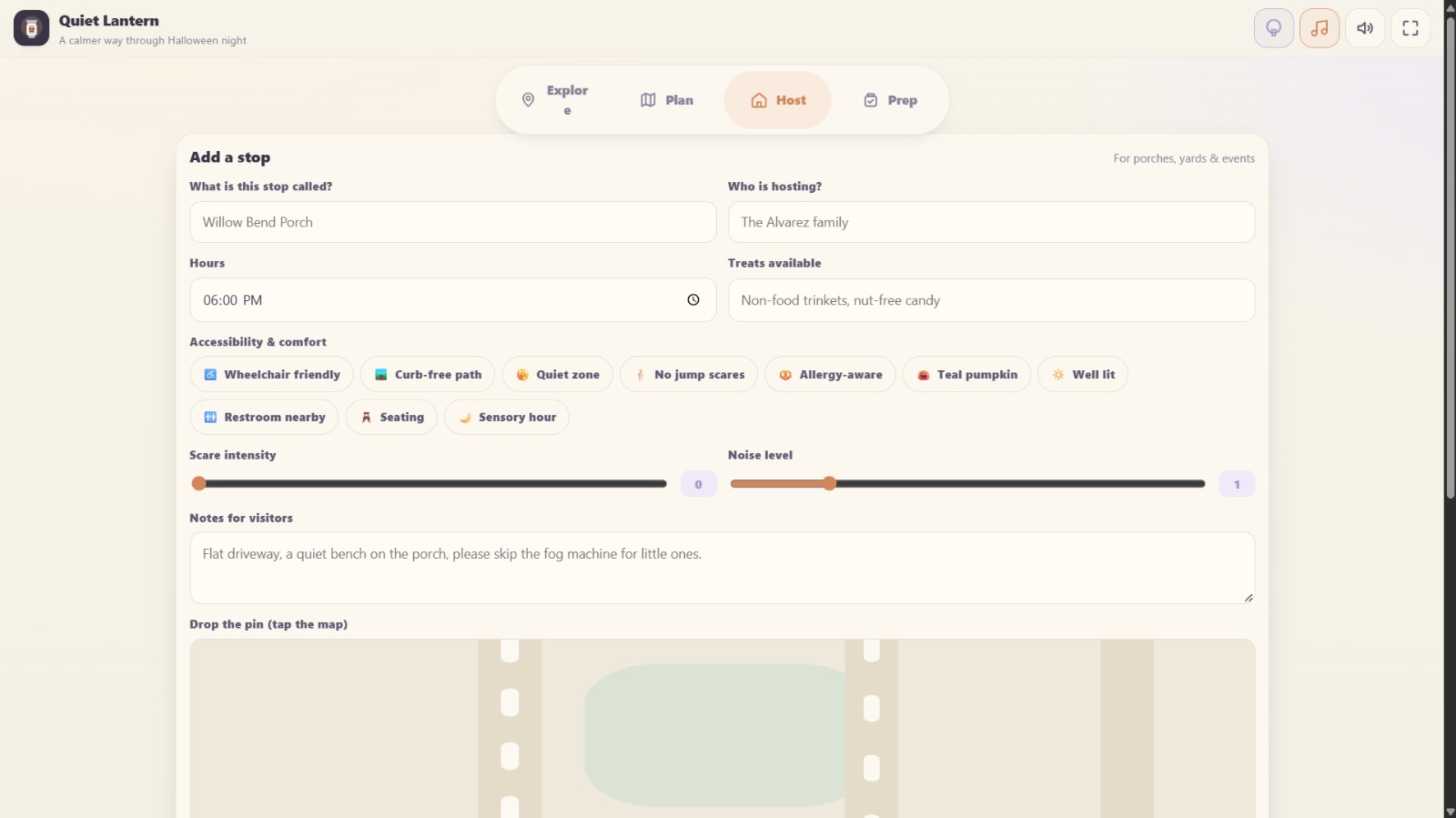1456x818 pixels.
Task: Select the No jump scares chip
Action: point(689,374)
